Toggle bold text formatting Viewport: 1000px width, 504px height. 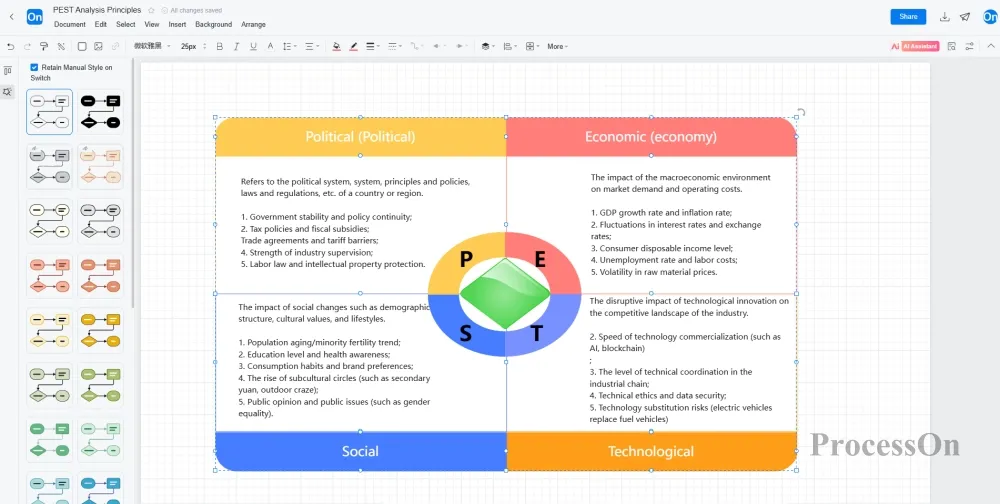click(x=219, y=46)
